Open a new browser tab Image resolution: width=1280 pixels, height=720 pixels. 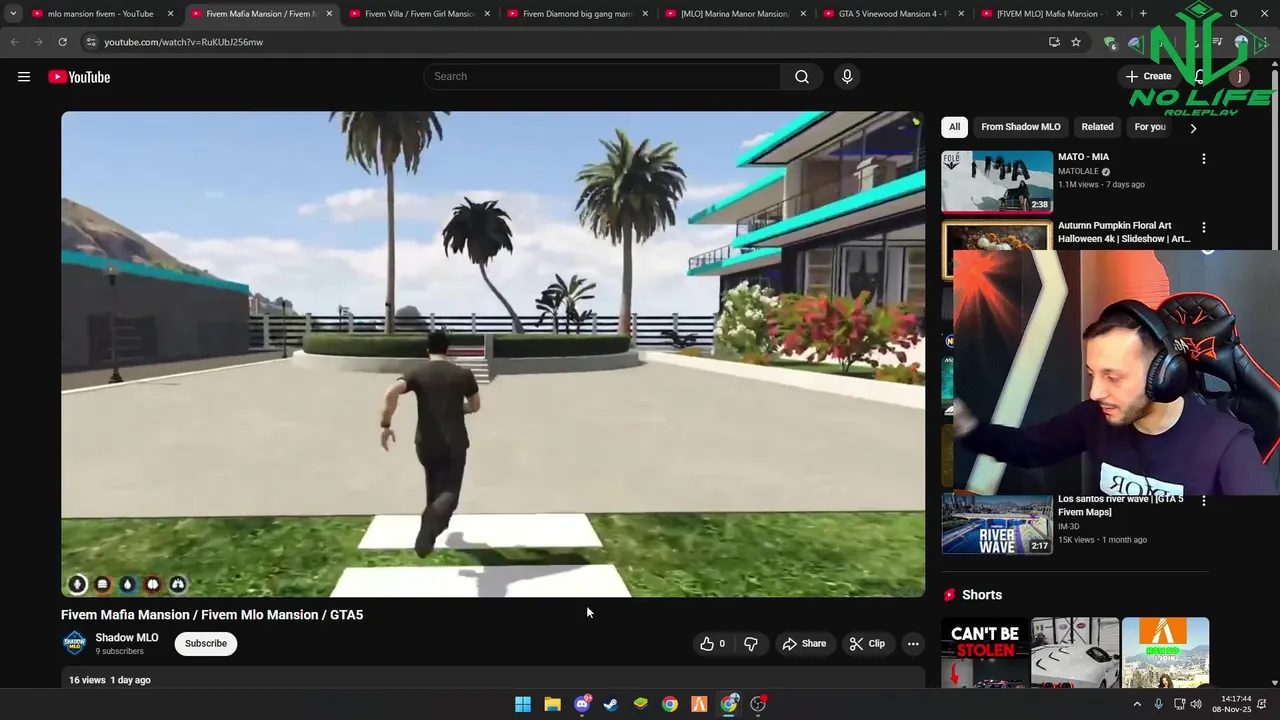click(x=1143, y=14)
